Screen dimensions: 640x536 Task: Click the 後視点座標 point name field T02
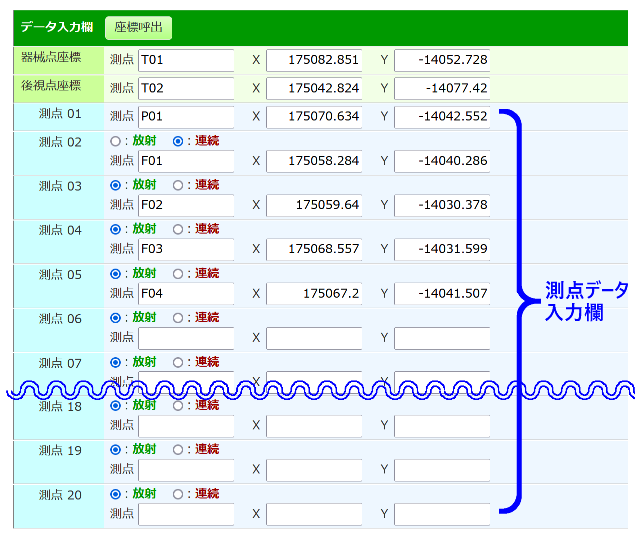click(x=186, y=88)
